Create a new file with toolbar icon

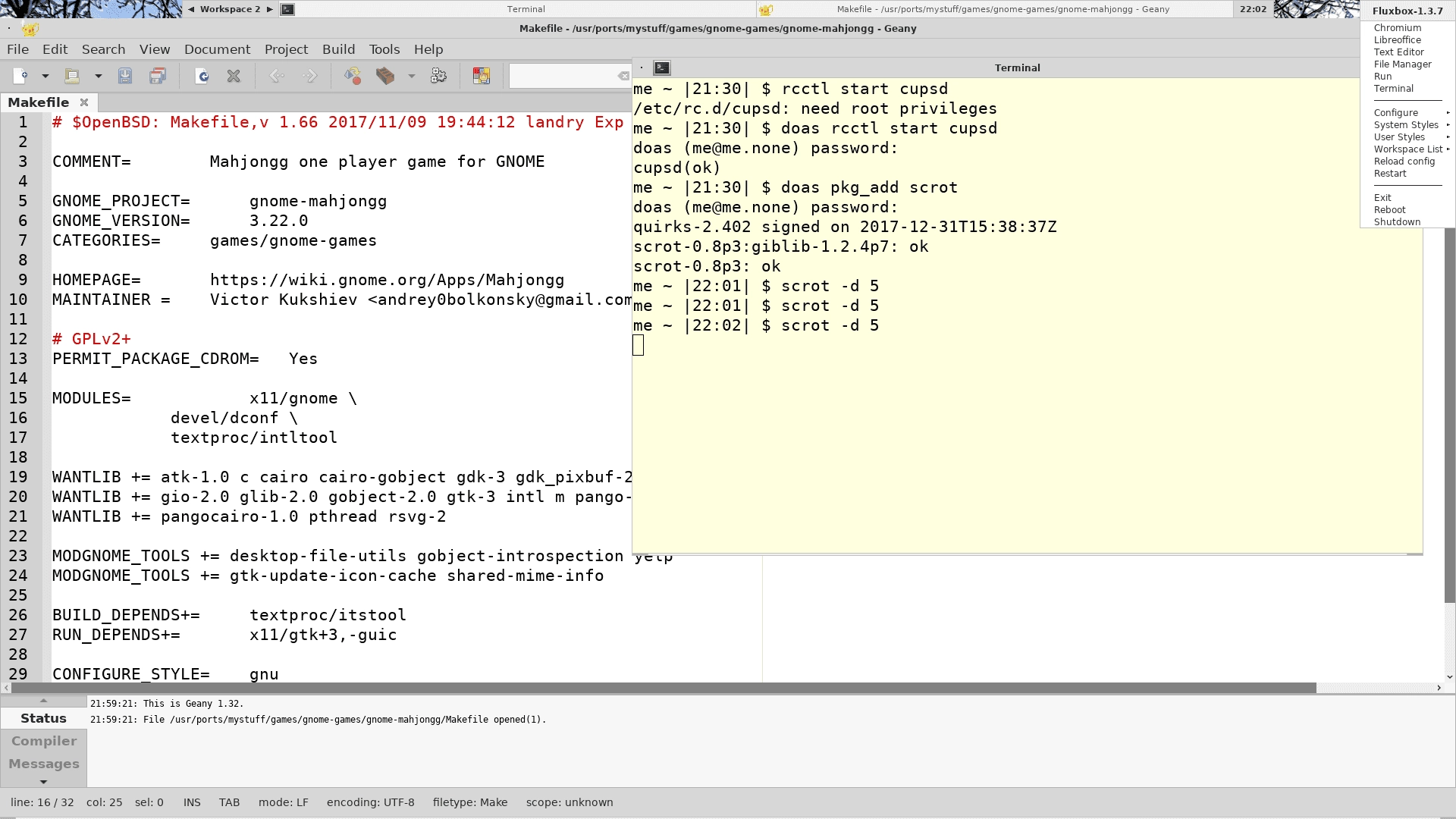tap(21, 76)
